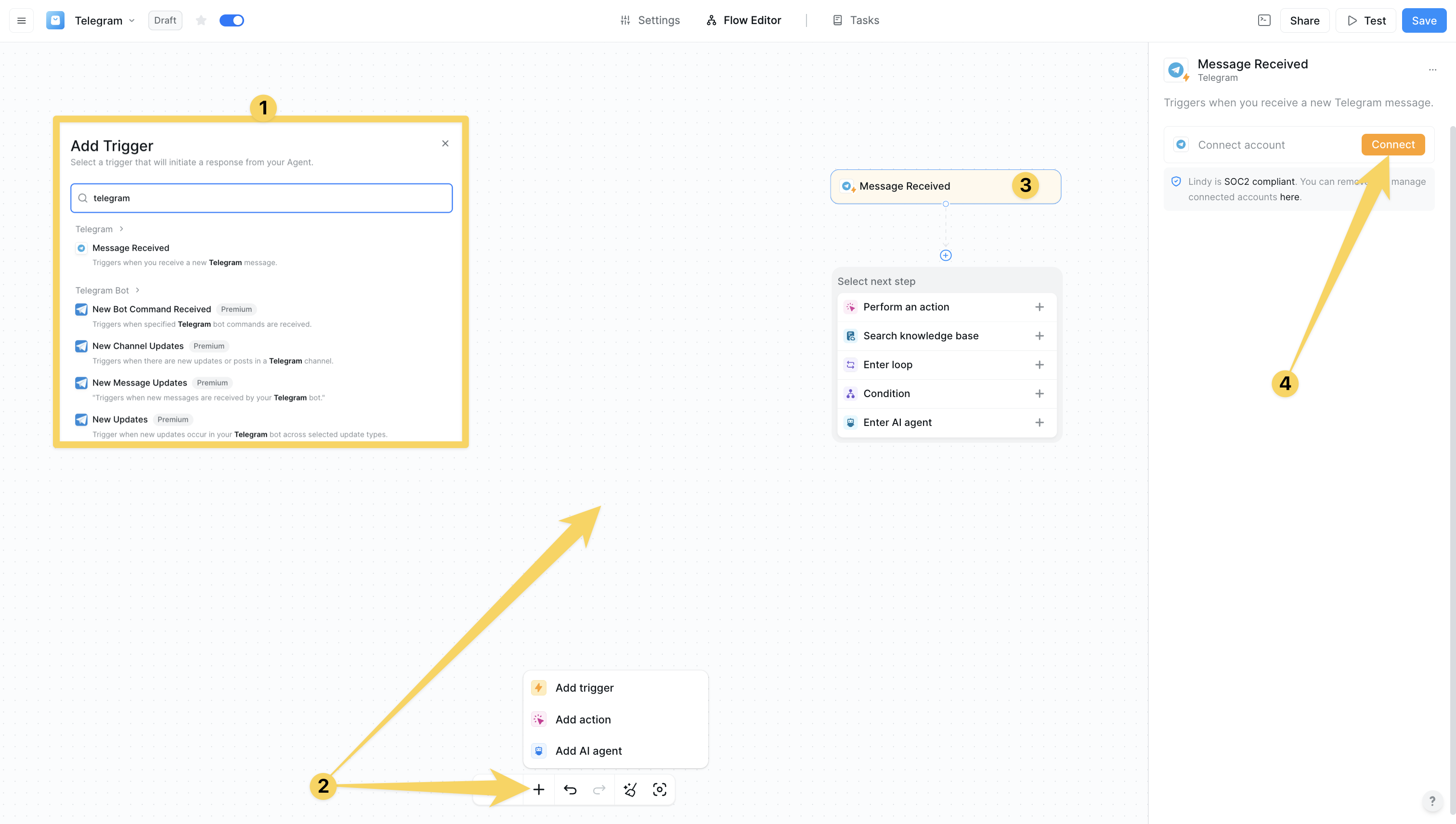Choose Add trigger from popup menu
The image size is (1456, 824).
[584, 688]
